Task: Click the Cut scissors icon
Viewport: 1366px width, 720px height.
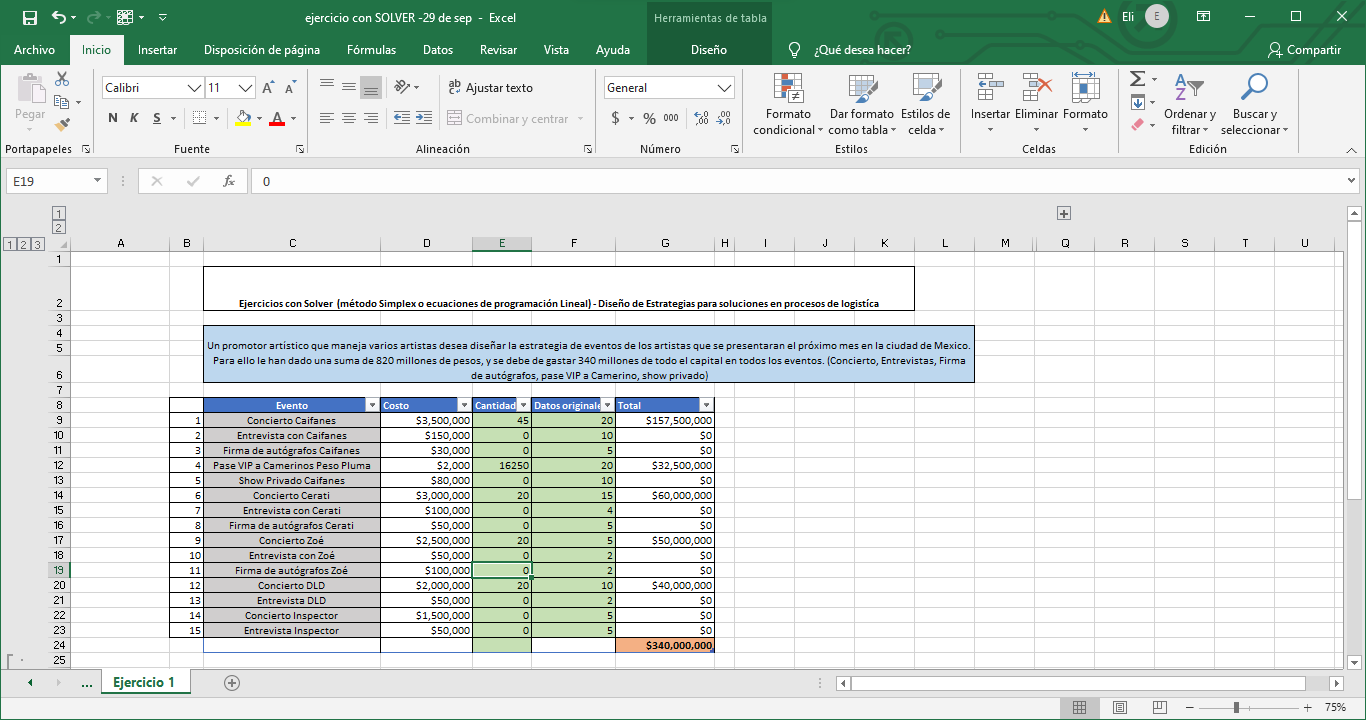Action: coord(62,79)
